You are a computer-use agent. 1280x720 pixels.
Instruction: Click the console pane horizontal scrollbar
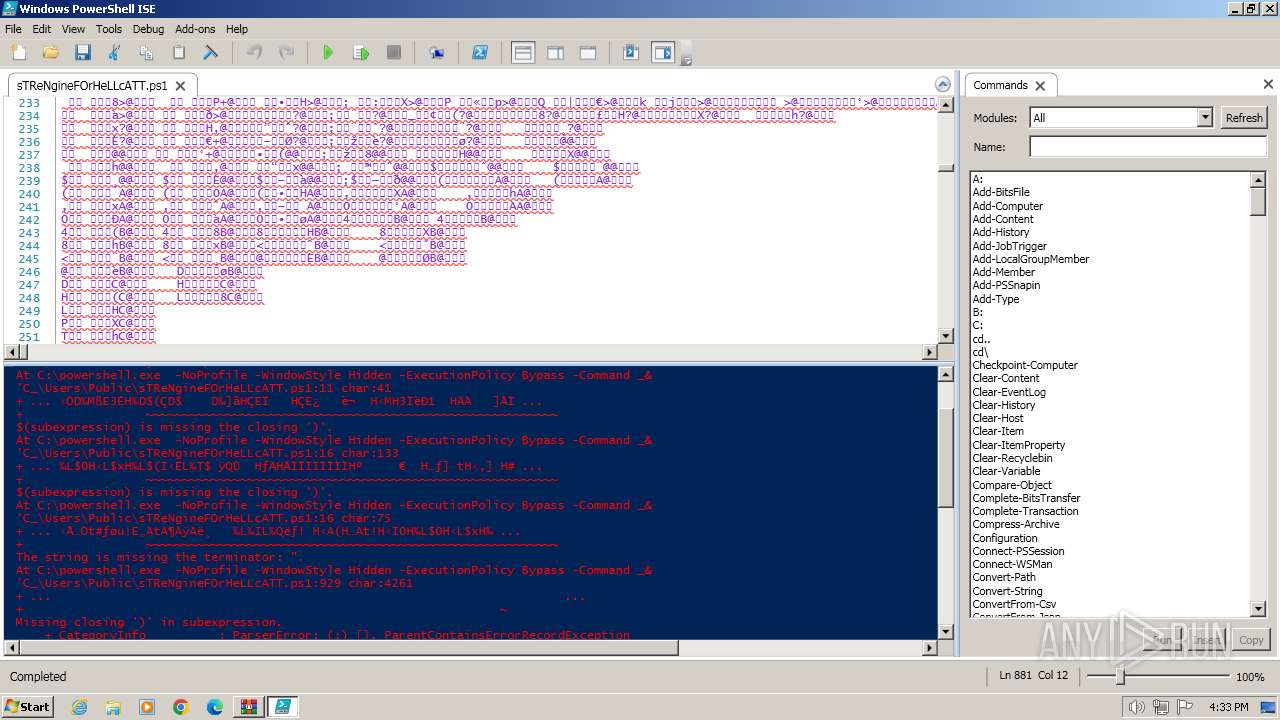pos(470,648)
